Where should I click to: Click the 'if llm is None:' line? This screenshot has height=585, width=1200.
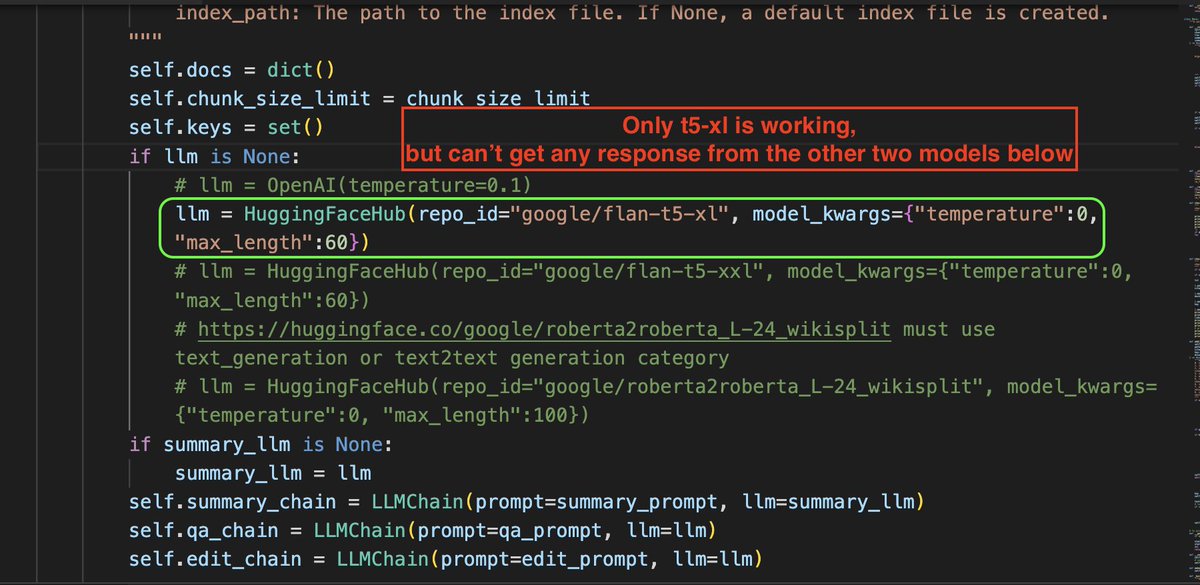coord(215,157)
